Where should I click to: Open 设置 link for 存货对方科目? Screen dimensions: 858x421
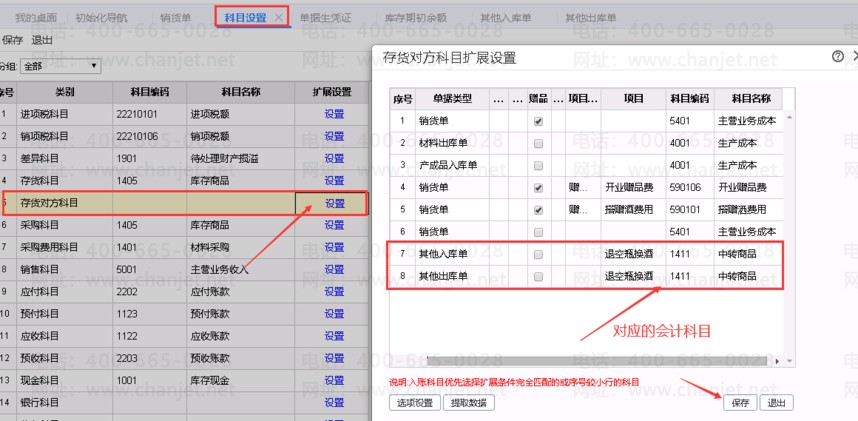pyautogui.click(x=335, y=203)
